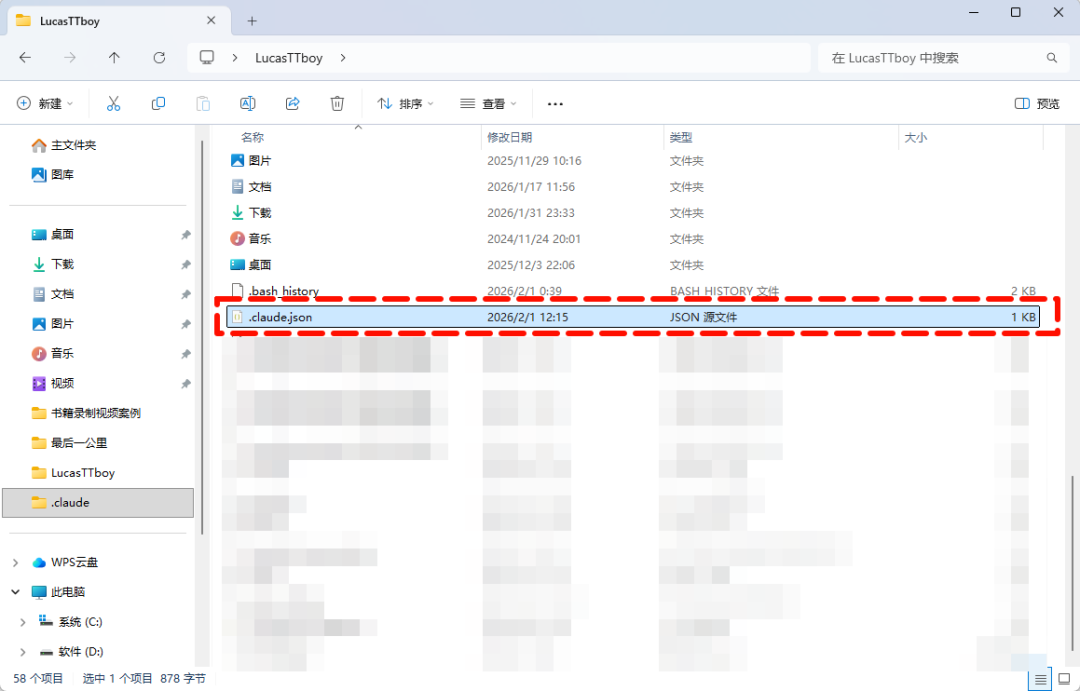This screenshot has height=691, width=1080.
Task: Click the file list vertical scrollbar
Action: (x=1072, y=563)
